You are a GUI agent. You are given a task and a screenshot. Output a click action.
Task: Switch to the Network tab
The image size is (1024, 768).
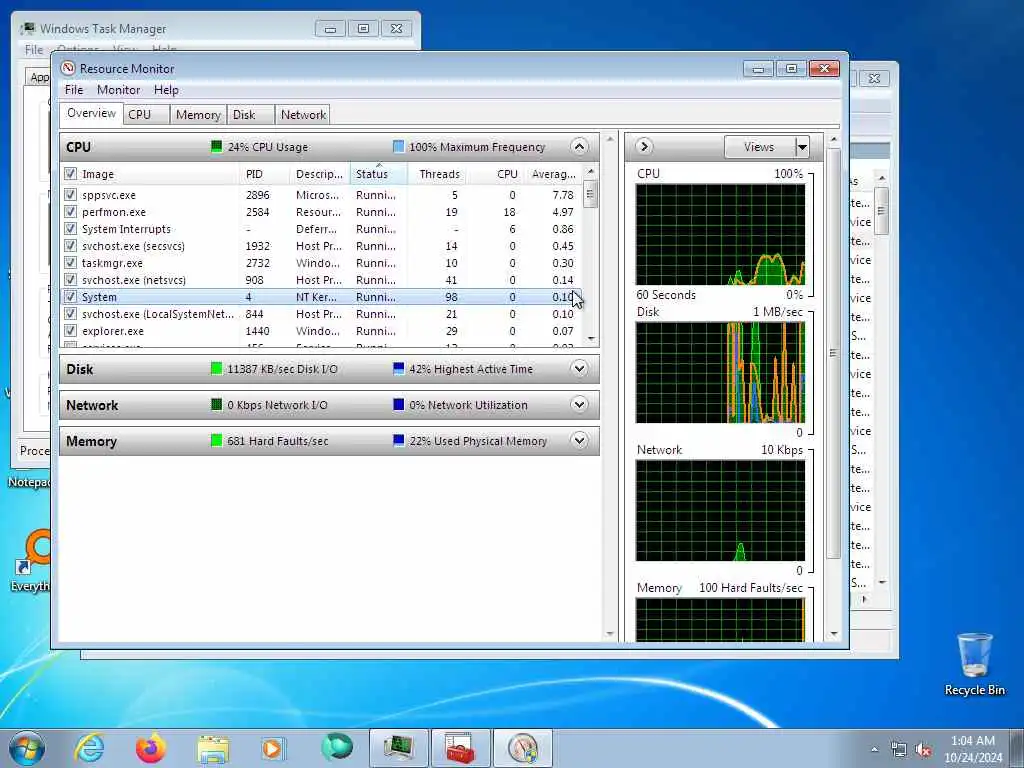(303, 115)
